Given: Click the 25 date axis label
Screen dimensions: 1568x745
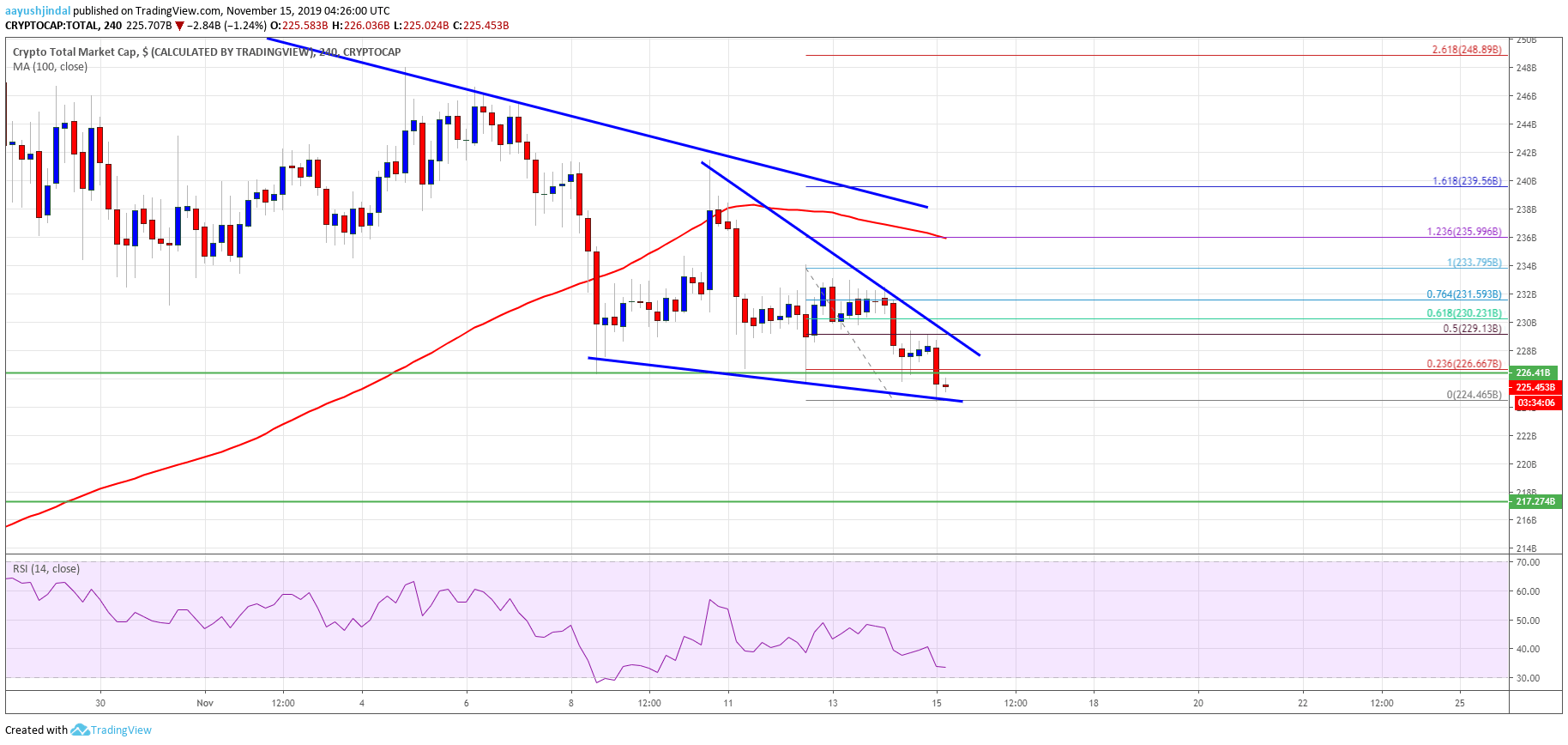Looking at the screenshot, I should click(x=1460, y=703).
